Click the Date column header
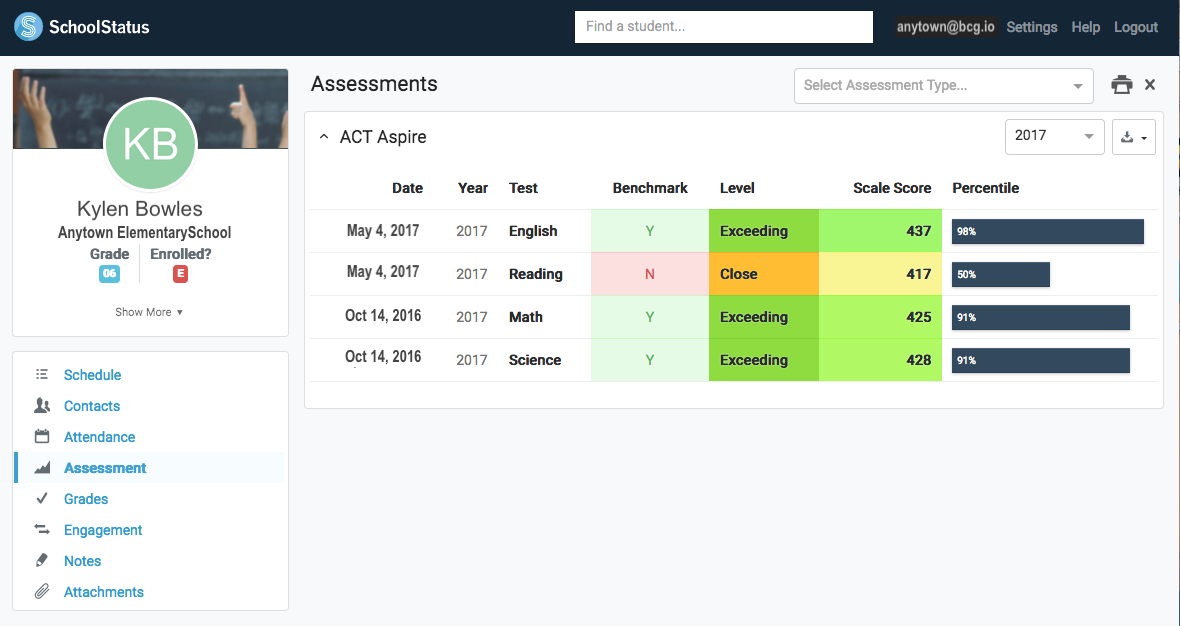The height and width of the screenshot is (626, 1180). (407, 188)
